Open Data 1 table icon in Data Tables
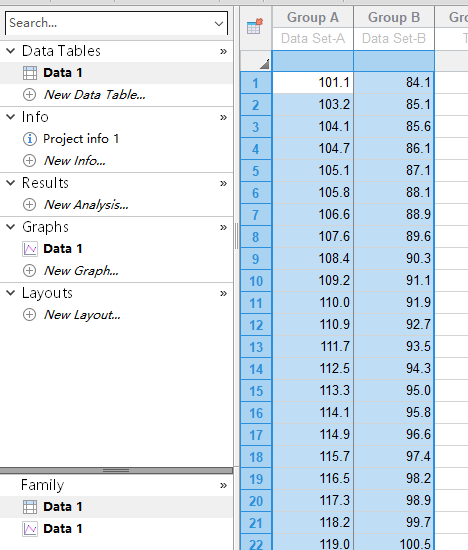Viewport: 468px width, 550px height. point(30,73)
